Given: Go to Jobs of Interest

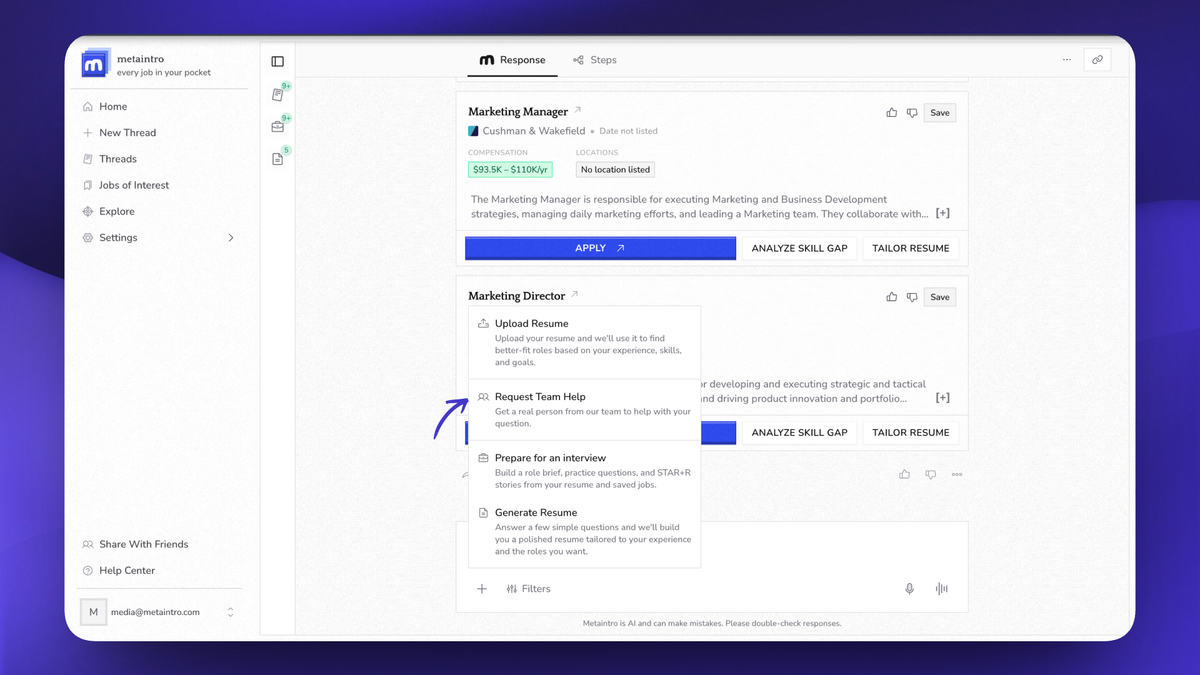Looking at the screenshot, I should click(125, 185).
